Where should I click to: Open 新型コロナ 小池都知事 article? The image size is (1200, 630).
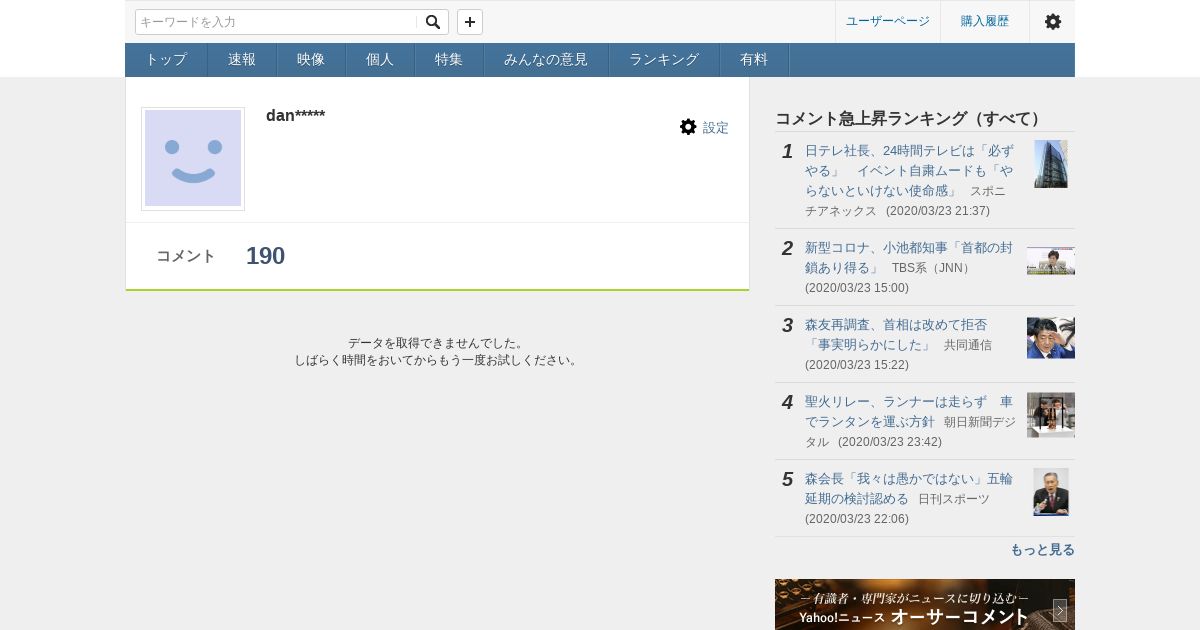909,257
